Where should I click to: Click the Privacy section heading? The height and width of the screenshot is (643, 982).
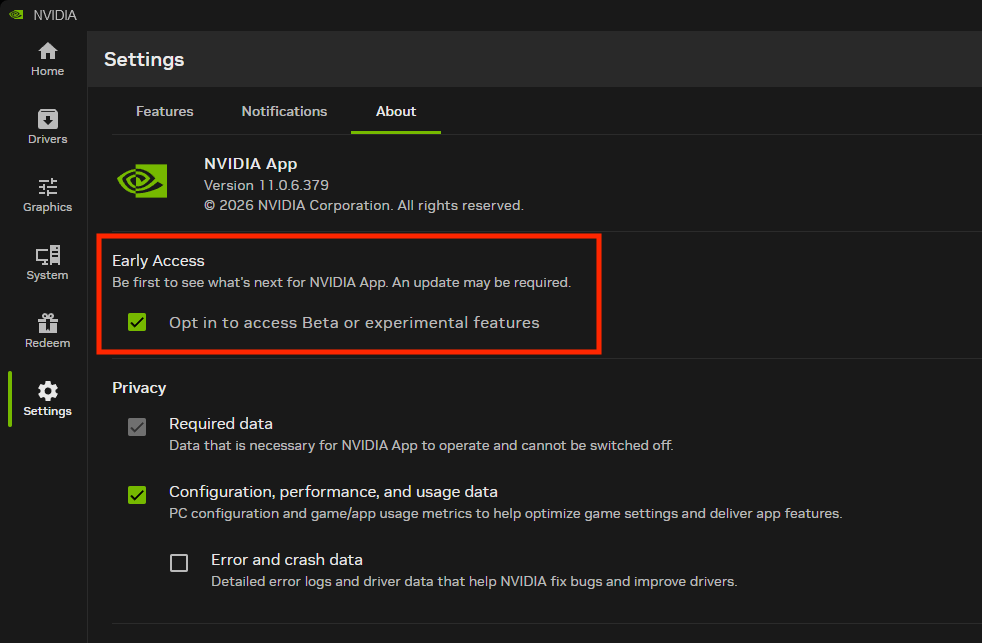coord(138,388)
